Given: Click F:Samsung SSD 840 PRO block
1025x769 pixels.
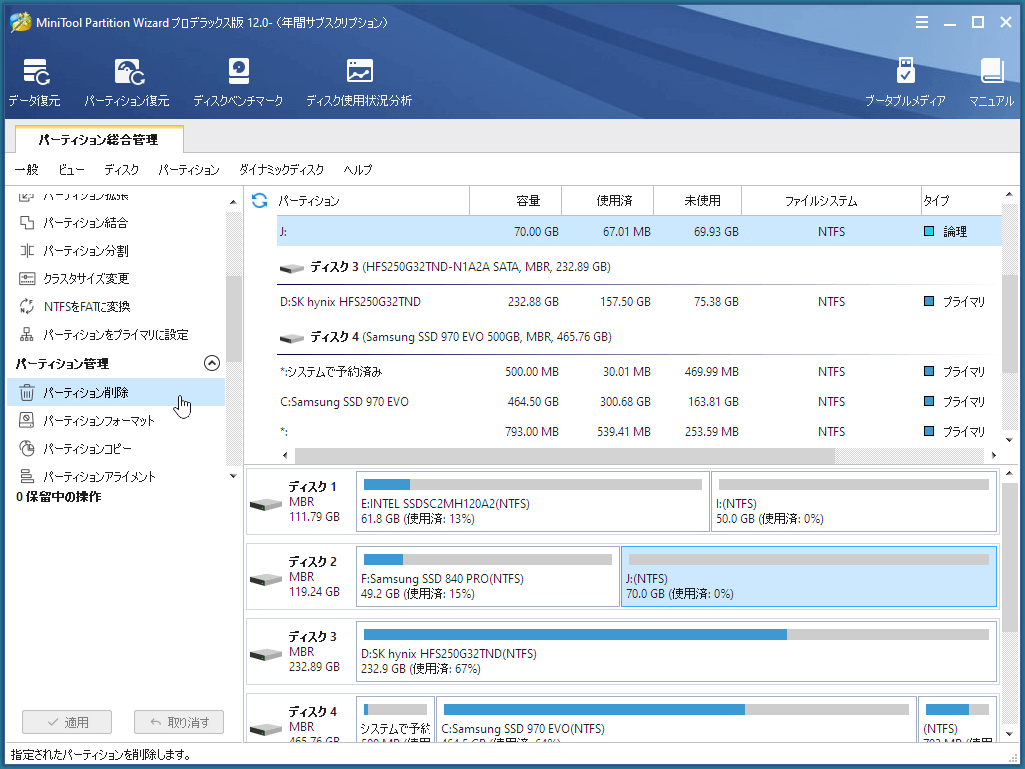Looking at the screenshot, I should tap(488, 577).
